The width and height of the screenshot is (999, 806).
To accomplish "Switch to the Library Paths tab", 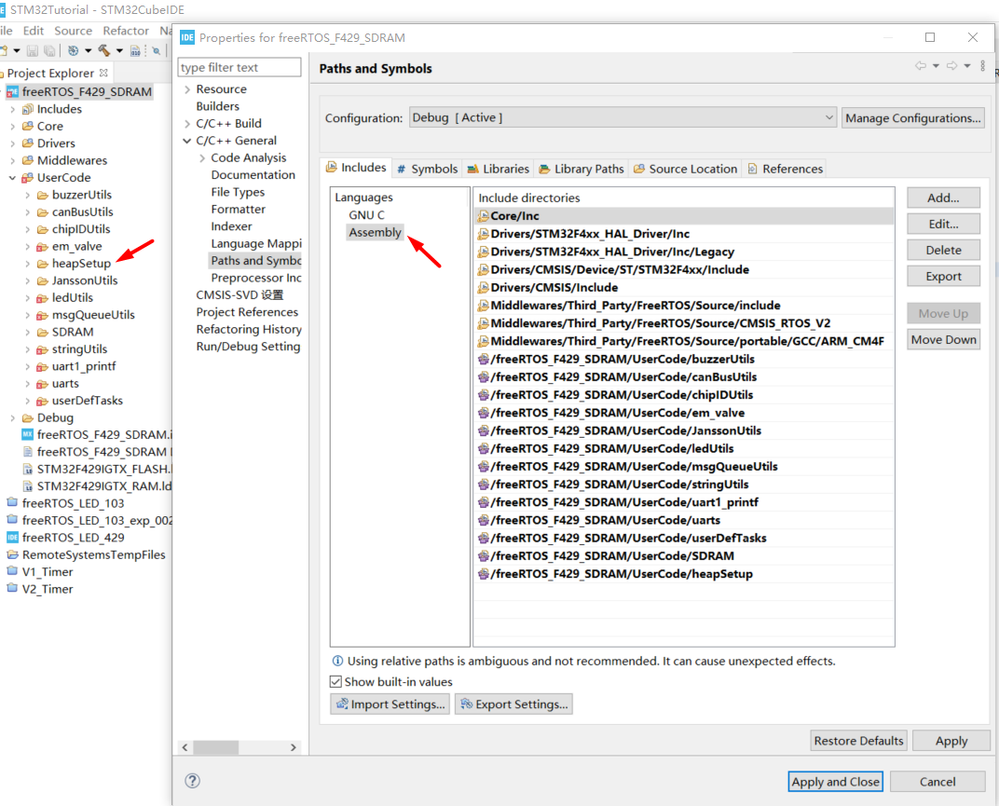I will click(x=581, y=169).
